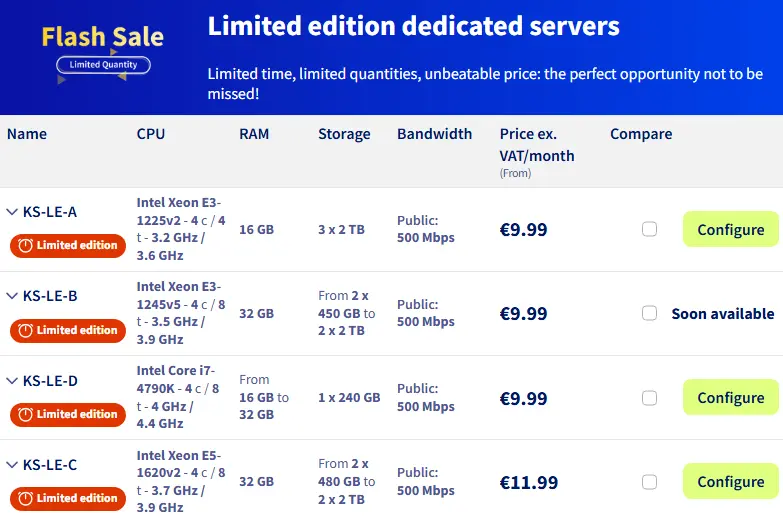783x519 pixels.
Task: Select the KS-LE-A server name
Action: pyautogui.click(x=50, y=212)
